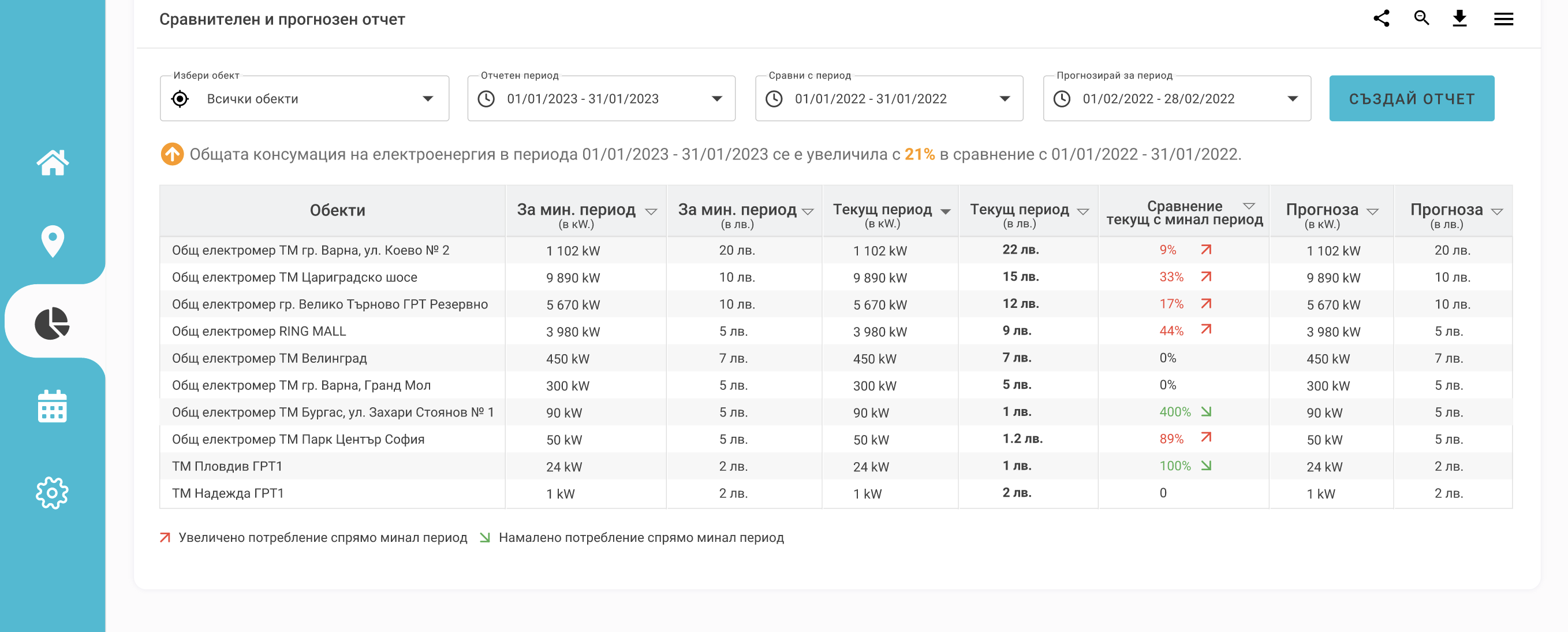Image resolution: width=1568 pixels, height=632 pixels.
Task: Click the target icon in object selector
Action: tap(180, 99)
